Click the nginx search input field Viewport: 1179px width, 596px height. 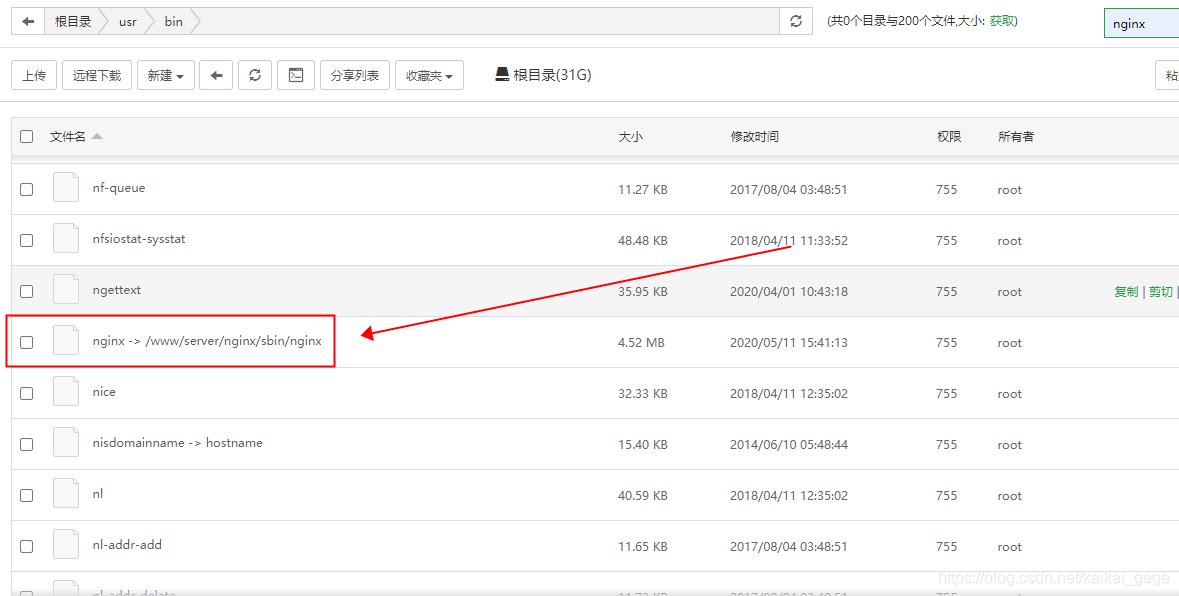(x=1141, y=23)
